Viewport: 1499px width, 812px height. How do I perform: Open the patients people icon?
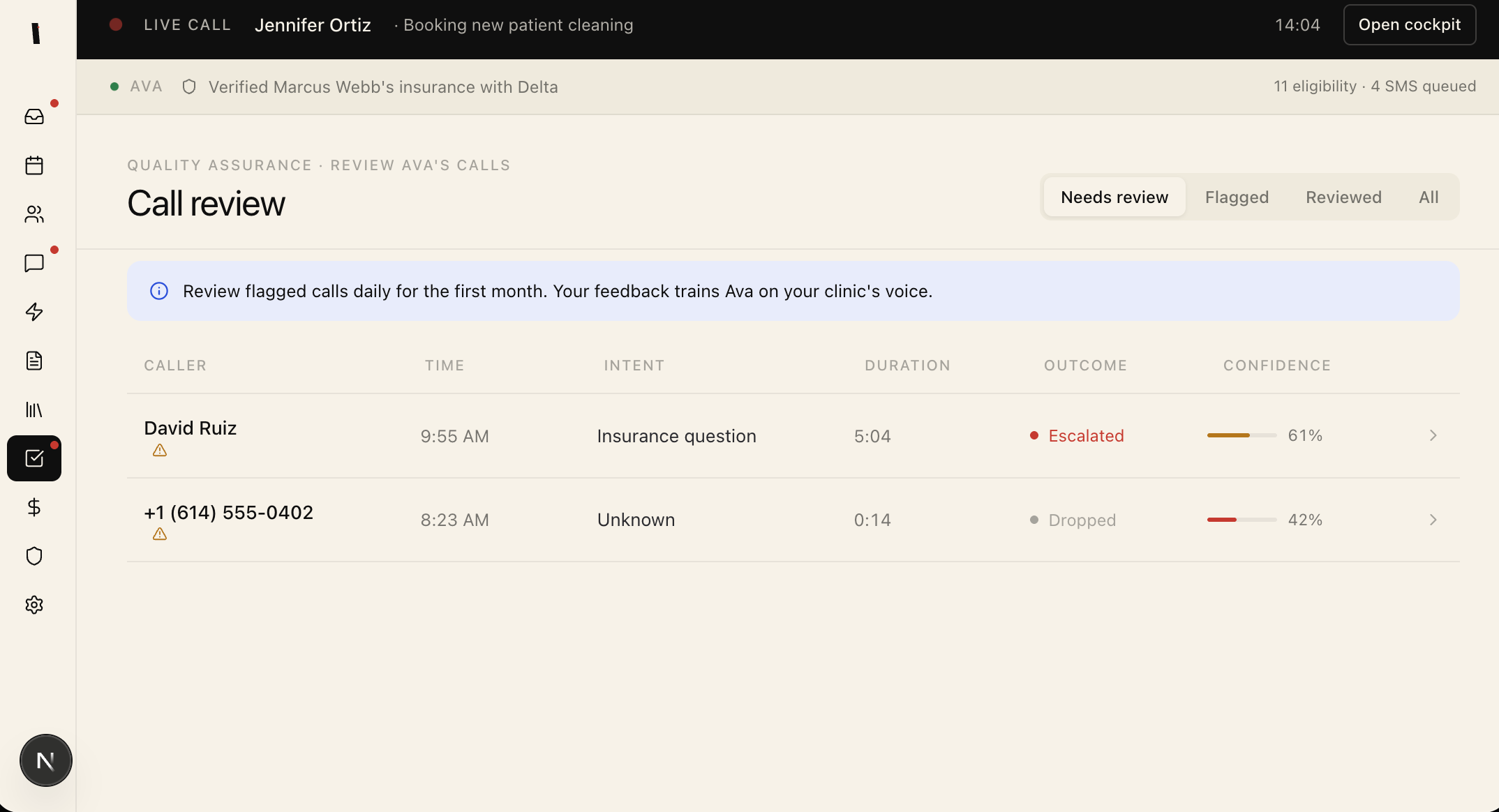pyautogui.click(x=34, y=214)
